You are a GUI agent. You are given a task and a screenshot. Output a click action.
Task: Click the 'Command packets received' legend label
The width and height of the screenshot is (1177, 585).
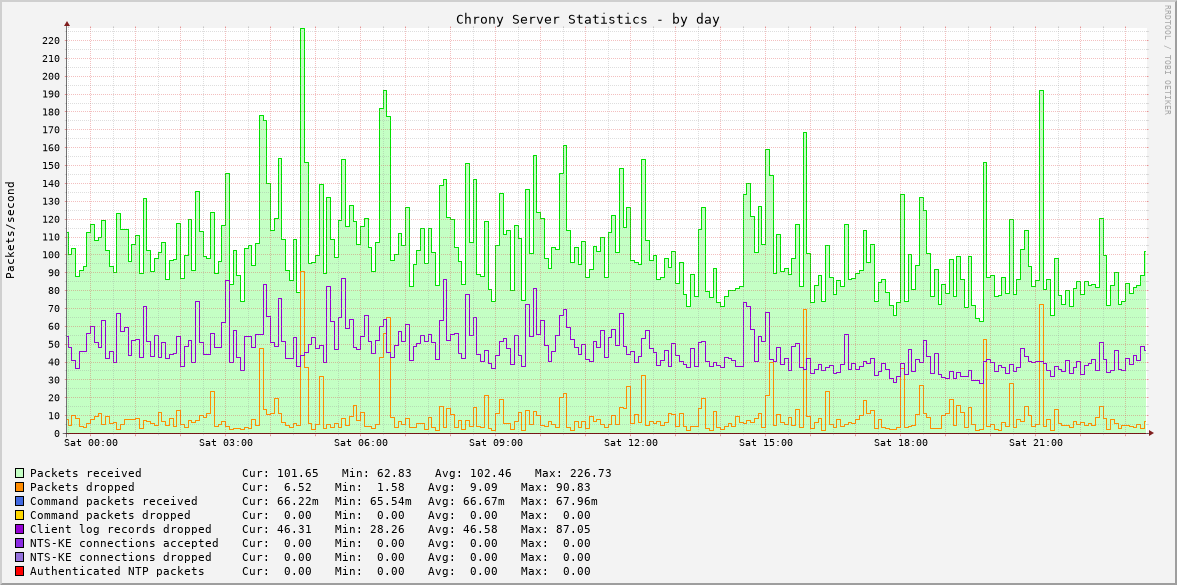114,501
